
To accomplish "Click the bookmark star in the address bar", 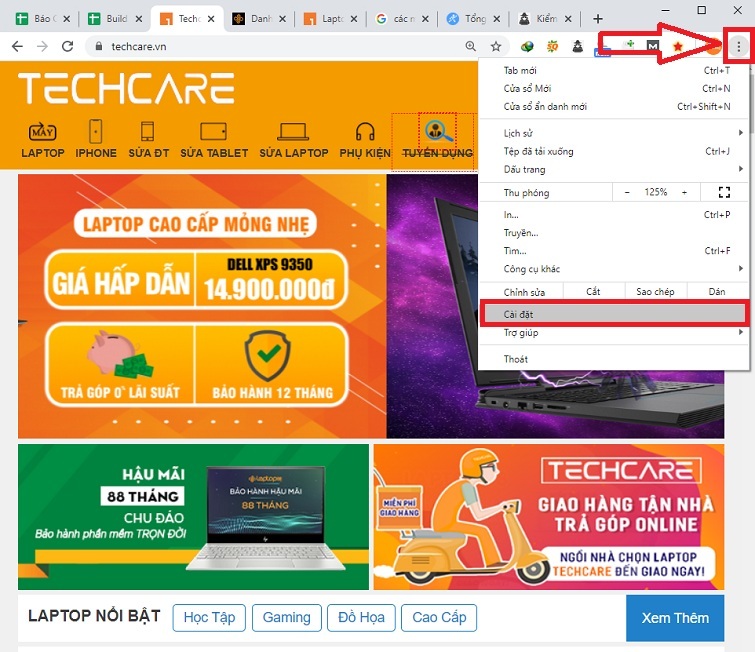I will (495, 46).
